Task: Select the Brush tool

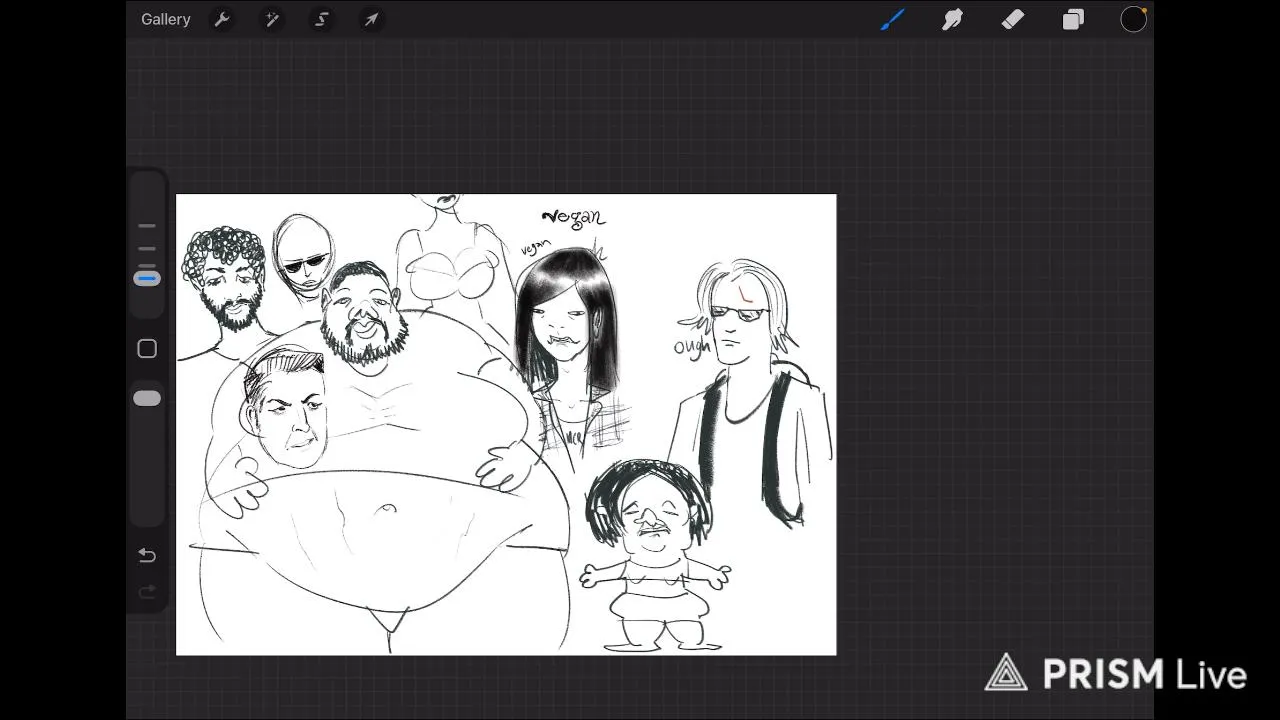Action: 892,19
